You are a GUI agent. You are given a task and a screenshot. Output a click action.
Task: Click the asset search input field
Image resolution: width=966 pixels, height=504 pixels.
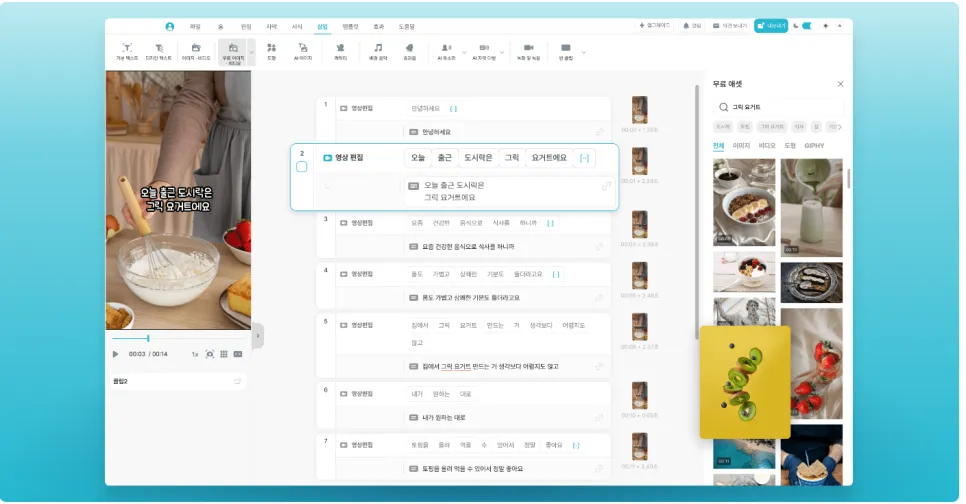777,107
